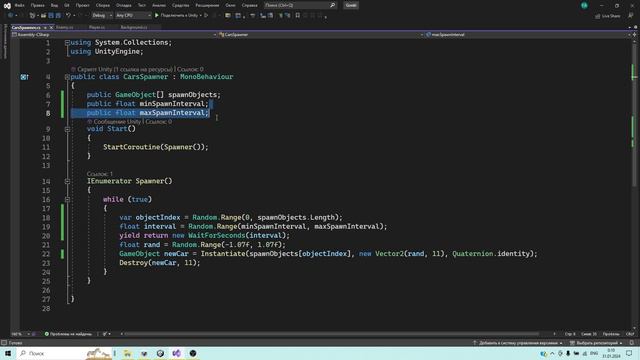Click the Live Share button
The height and width of the screenshot is (360, 640).
point(608,16)
